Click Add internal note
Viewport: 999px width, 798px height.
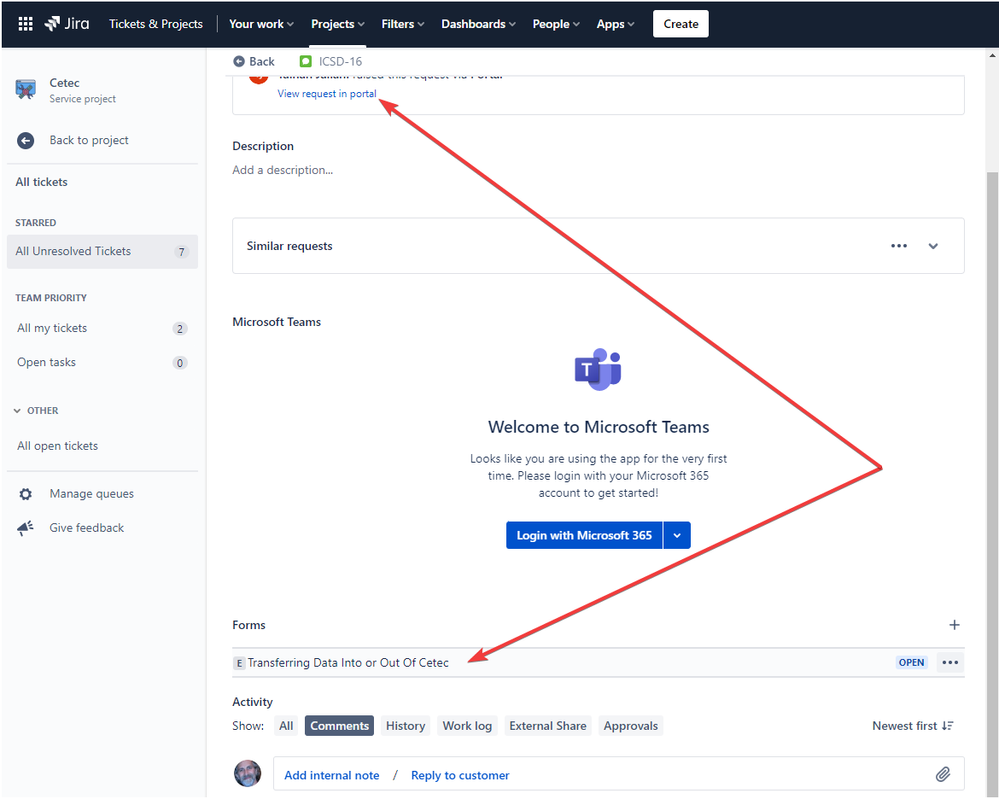point(331,775)
